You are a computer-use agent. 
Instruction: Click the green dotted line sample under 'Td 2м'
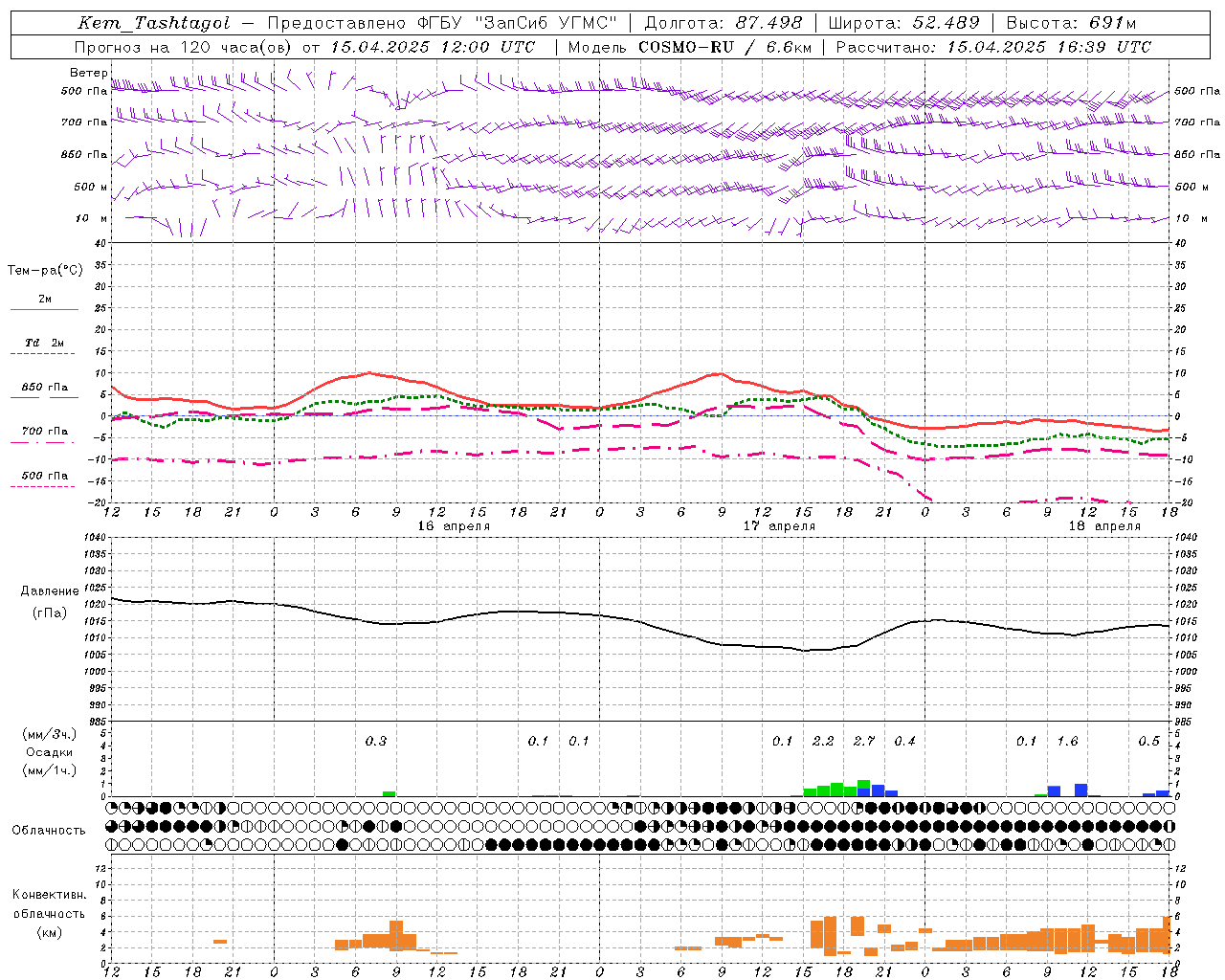point(43,354)
